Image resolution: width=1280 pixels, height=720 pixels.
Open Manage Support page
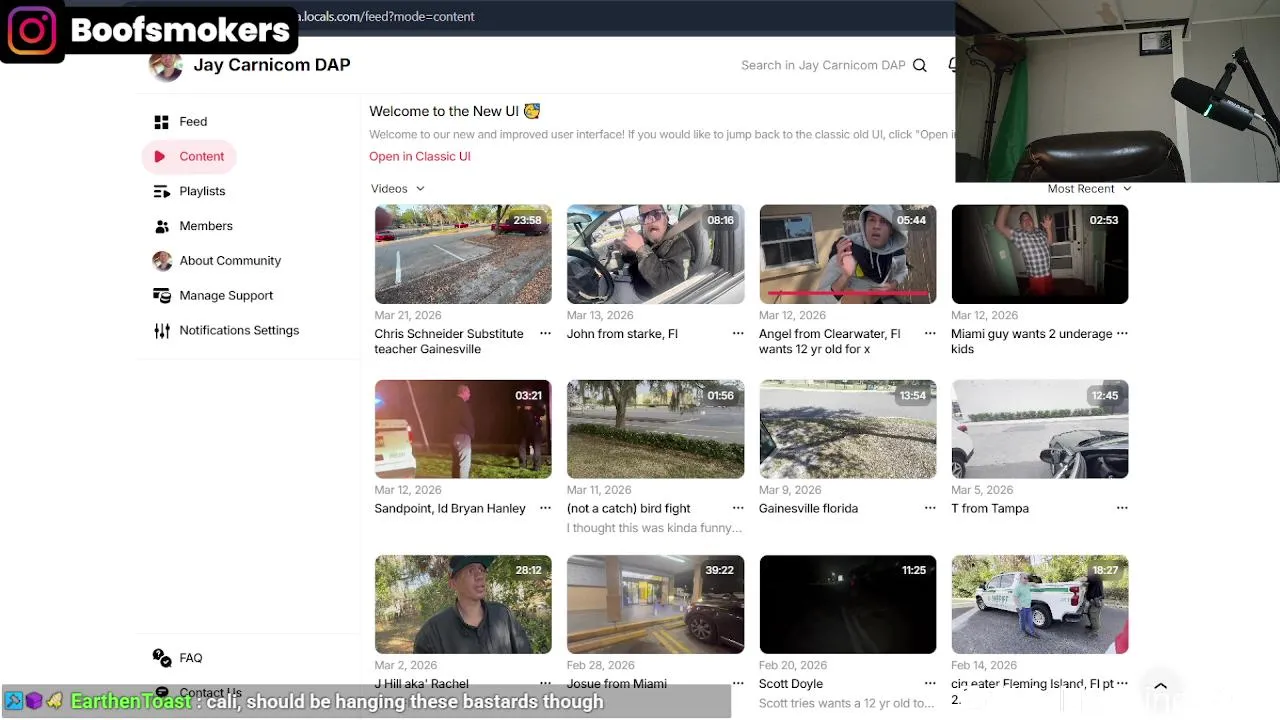coord(226,295)
